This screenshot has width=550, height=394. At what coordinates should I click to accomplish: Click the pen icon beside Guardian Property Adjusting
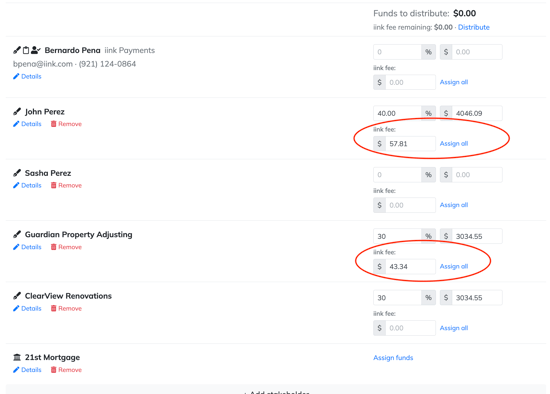click(17, 235)
